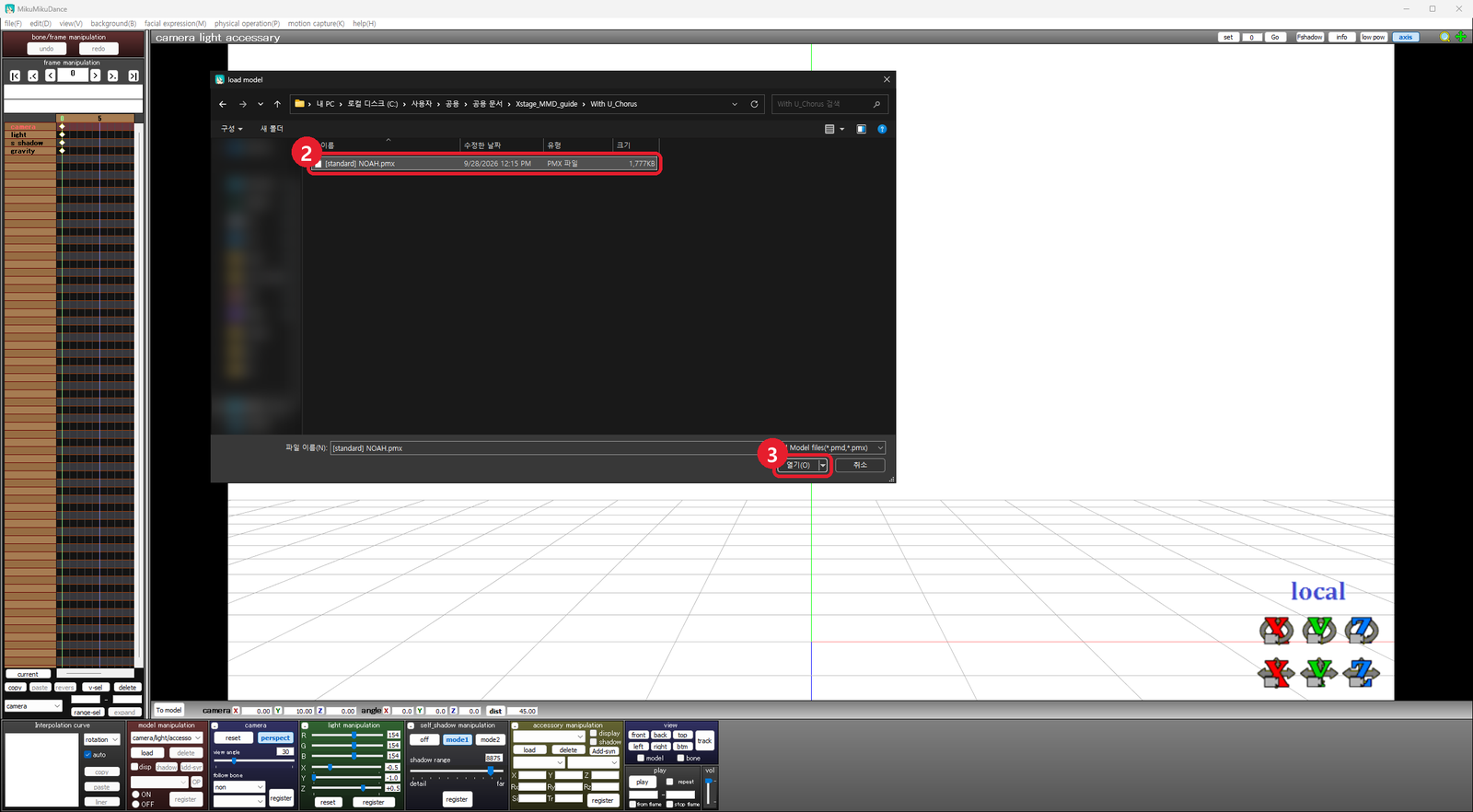Refresh the dialog folder listing
This screenshot has height=812, width=1473.
(754, 104)
